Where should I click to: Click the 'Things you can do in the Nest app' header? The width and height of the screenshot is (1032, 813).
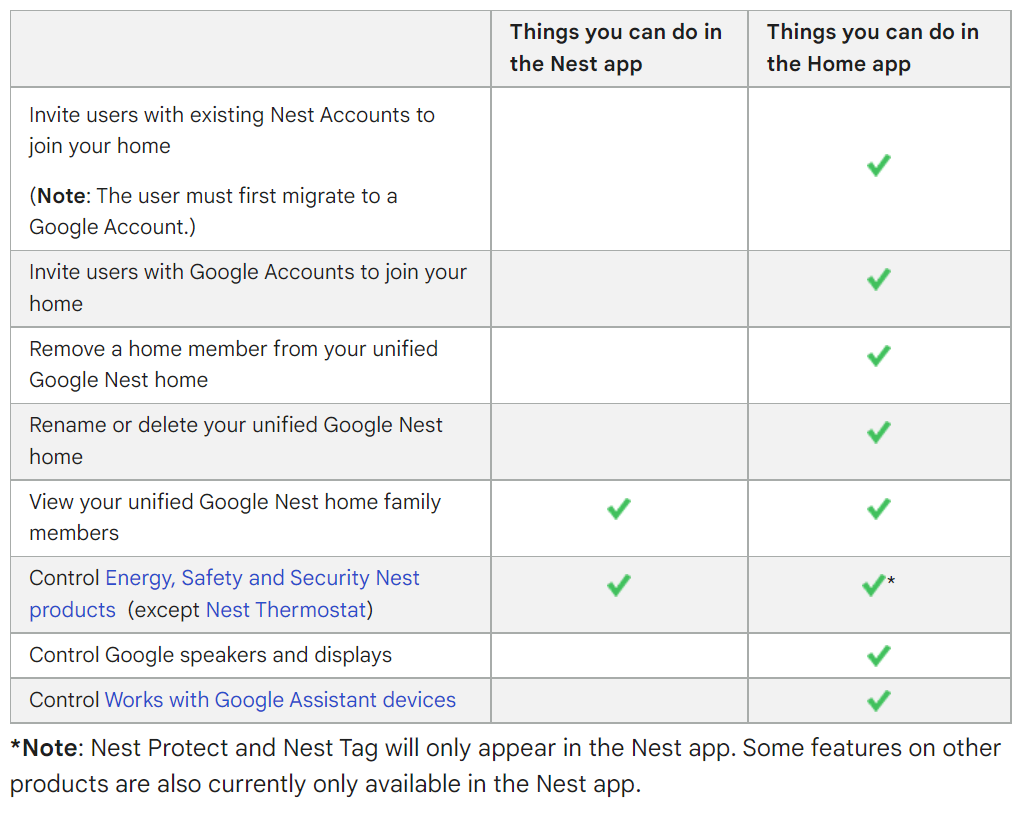[615, 48]
